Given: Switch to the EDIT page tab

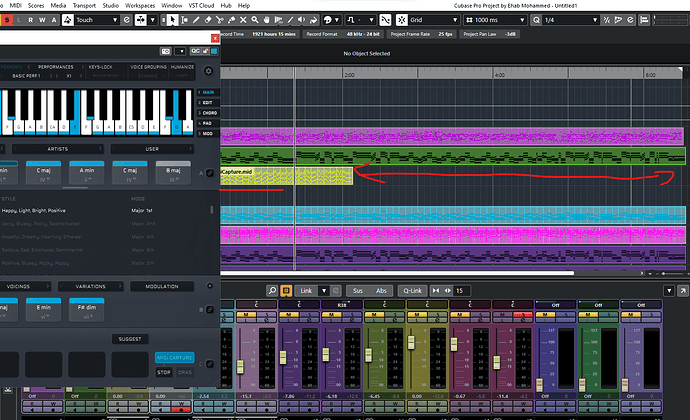Looking at the screenshot, I should coord(208,103).
